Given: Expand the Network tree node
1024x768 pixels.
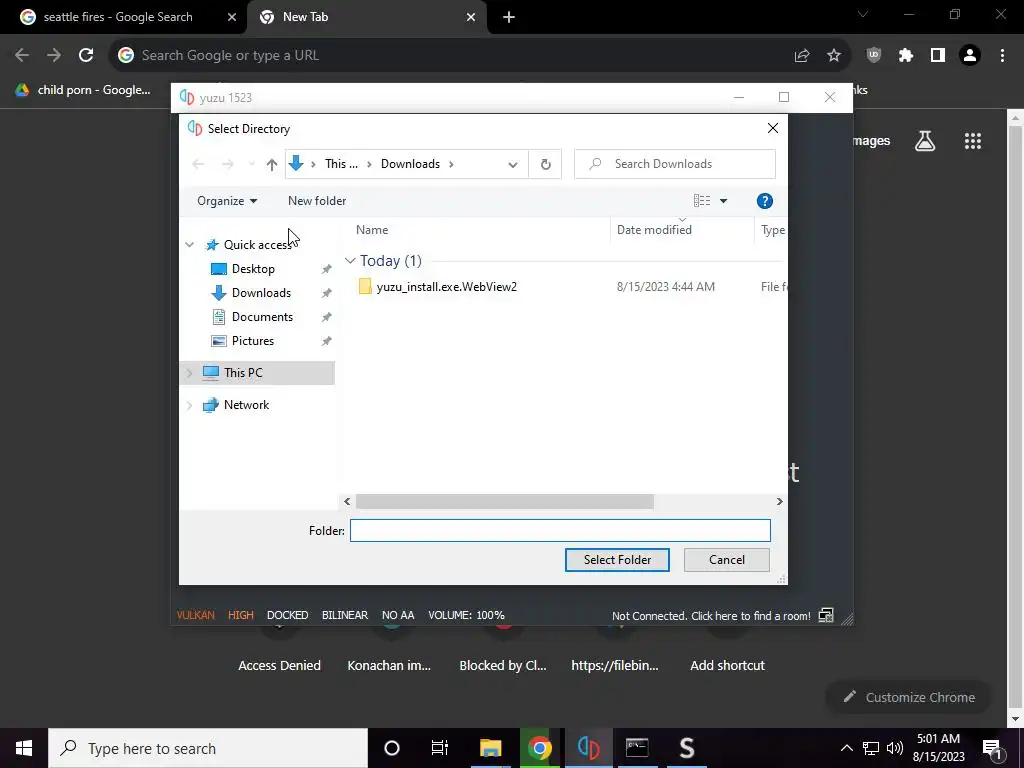Looking at the screenshot, I should [x=189, y=405].
